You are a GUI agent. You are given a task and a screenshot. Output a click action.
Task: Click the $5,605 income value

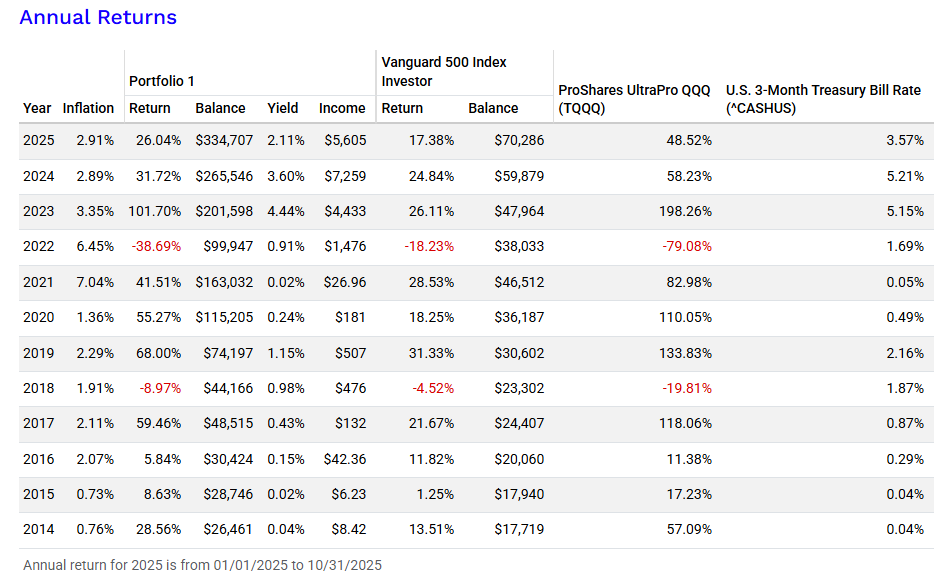345,140
